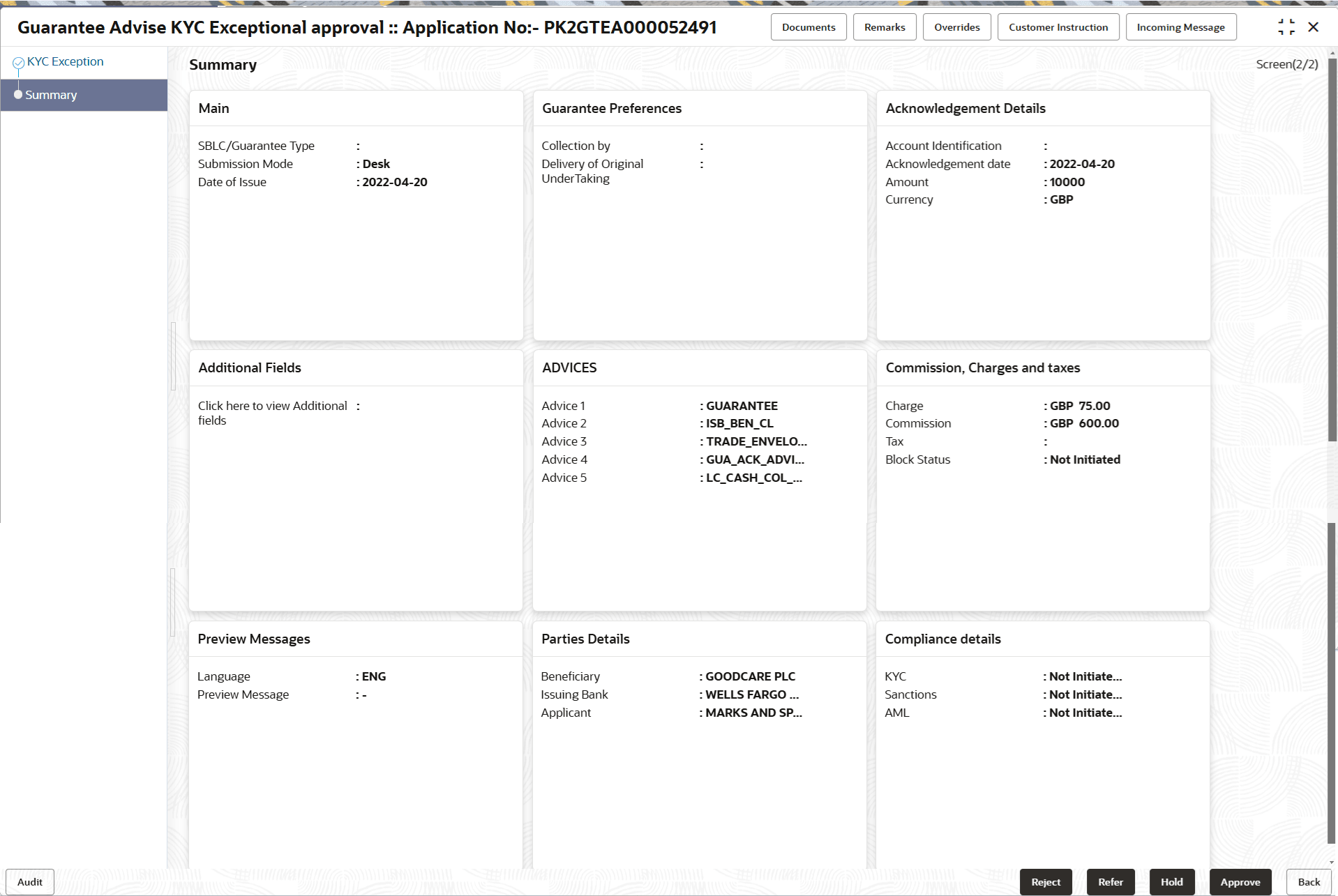The height and width of the screenshot is (896, 1338).
Task: Click the checkmark icon beside KYC Exception
Action: point(17,61)
